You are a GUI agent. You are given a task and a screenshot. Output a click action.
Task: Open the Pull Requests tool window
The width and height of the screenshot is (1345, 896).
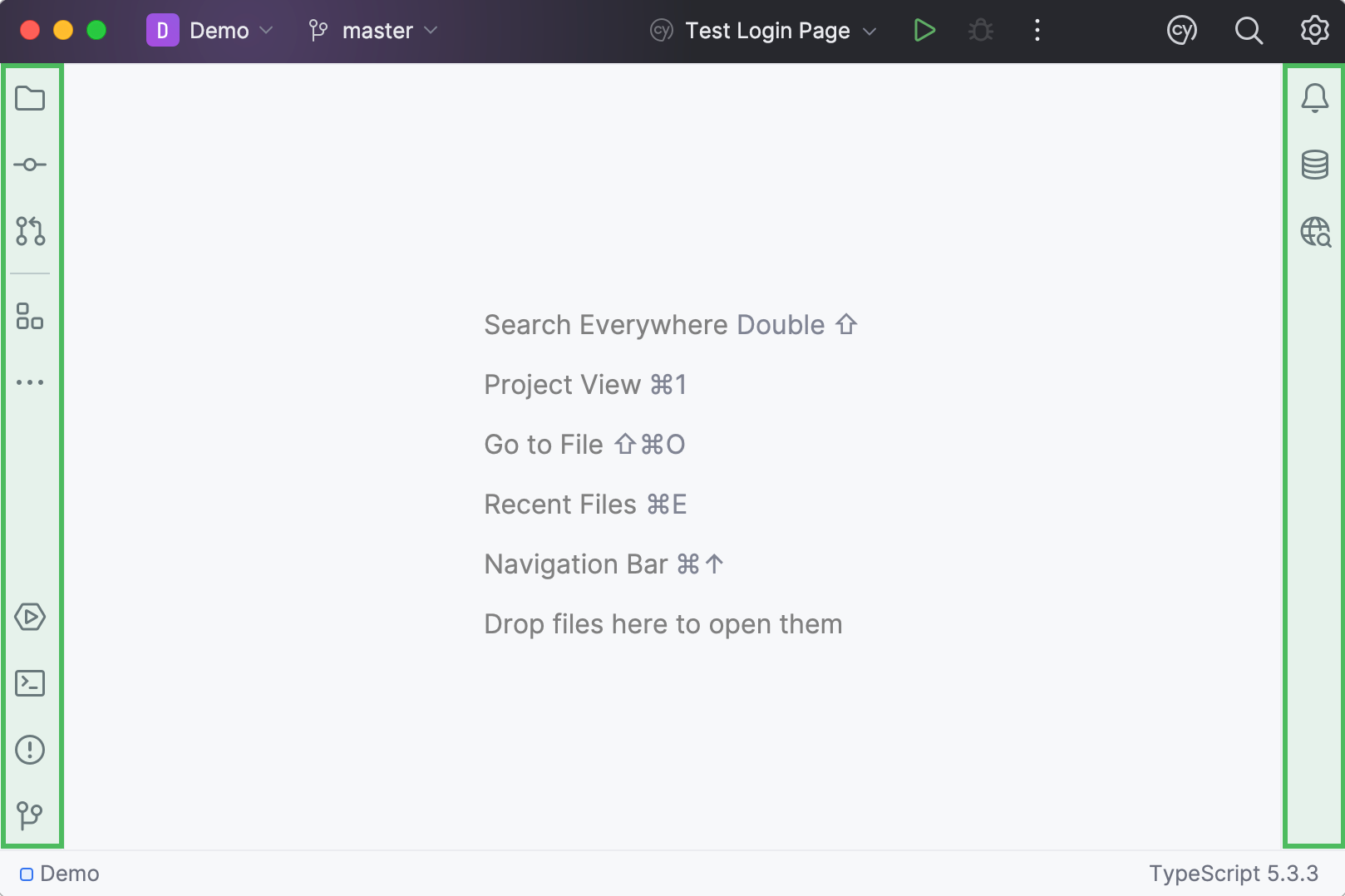[x=30, y=231]
